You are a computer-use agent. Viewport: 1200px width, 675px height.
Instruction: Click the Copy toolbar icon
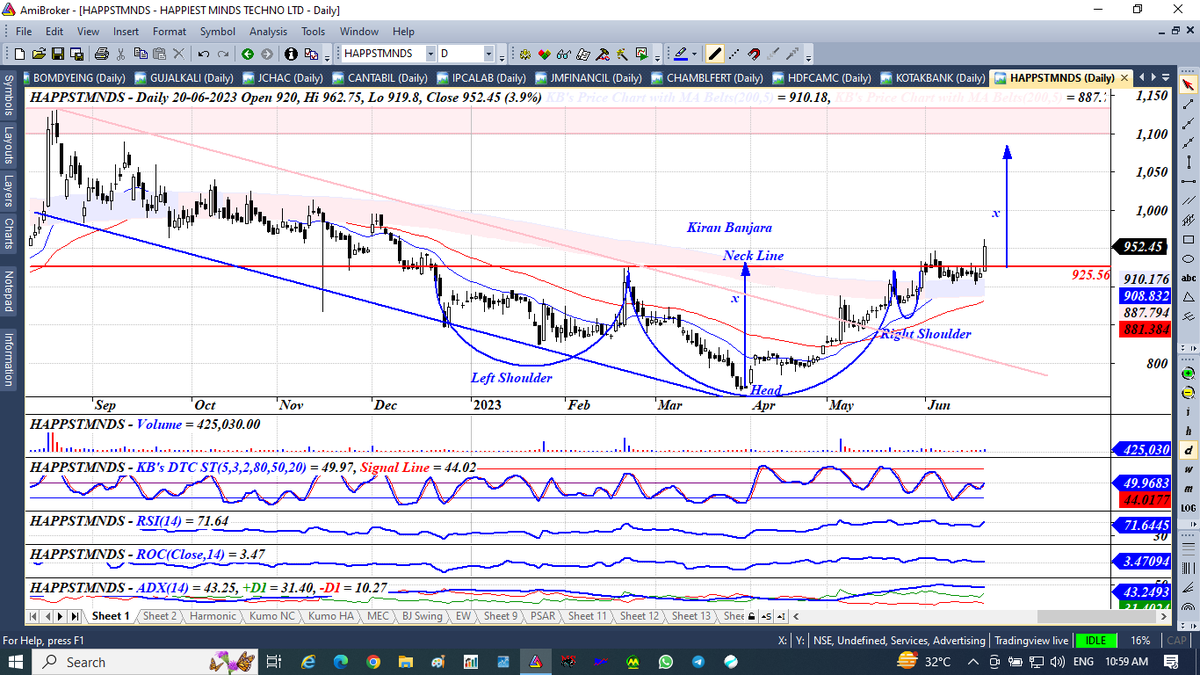coord(140,53)
